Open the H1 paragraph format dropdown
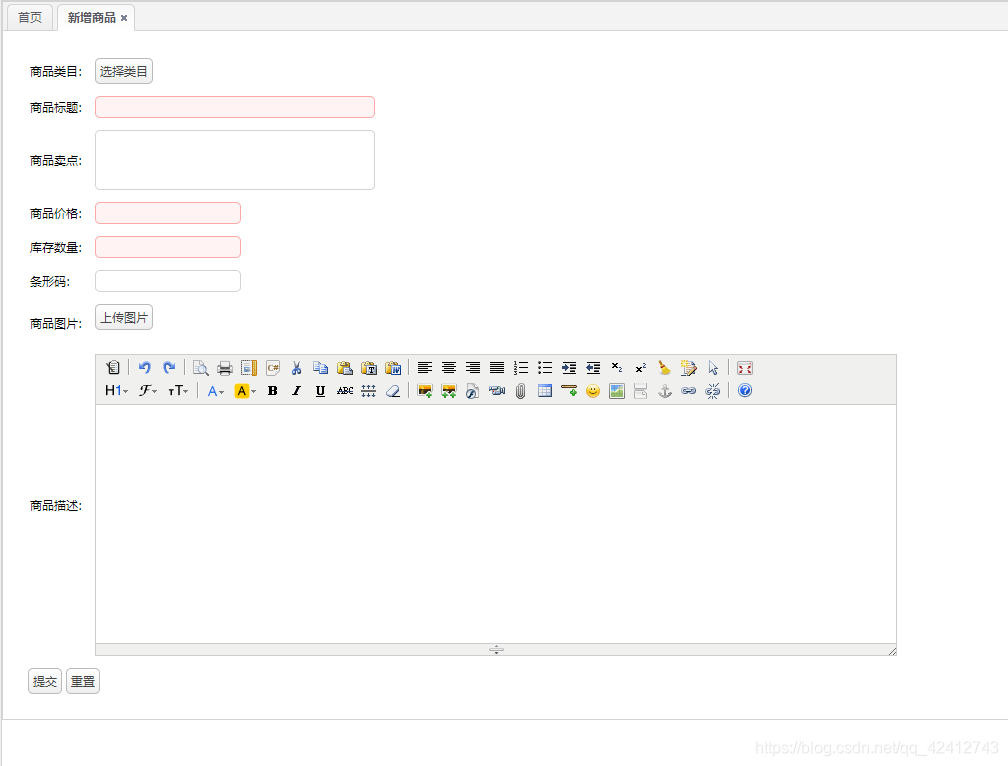Image resolution: width=1008 pixels, height=766 pixels. [116, 391]
